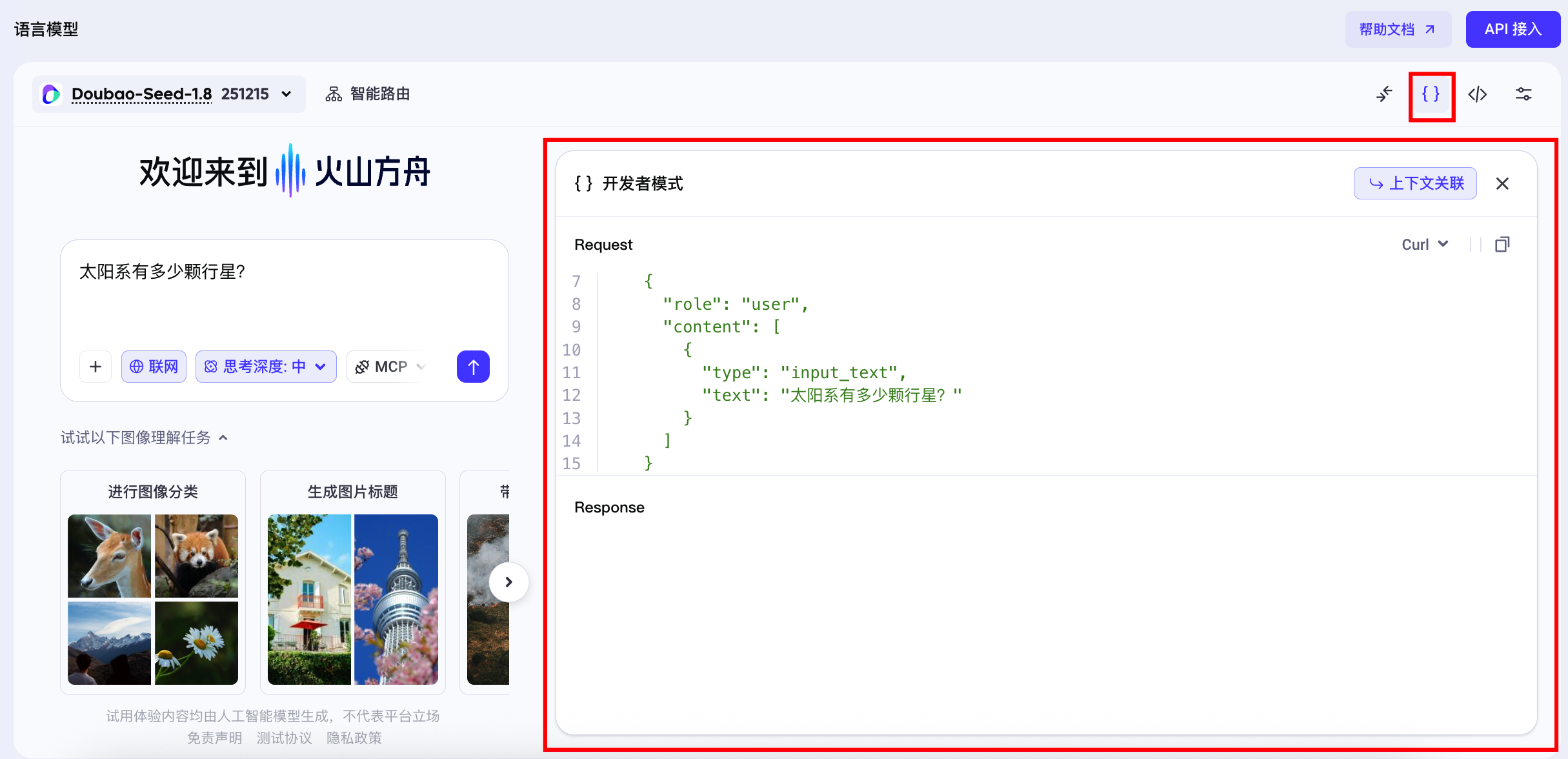This screenshot has width=1568, height=759.
Task: Close the developer mode panel
Action: click(1502, 184)
